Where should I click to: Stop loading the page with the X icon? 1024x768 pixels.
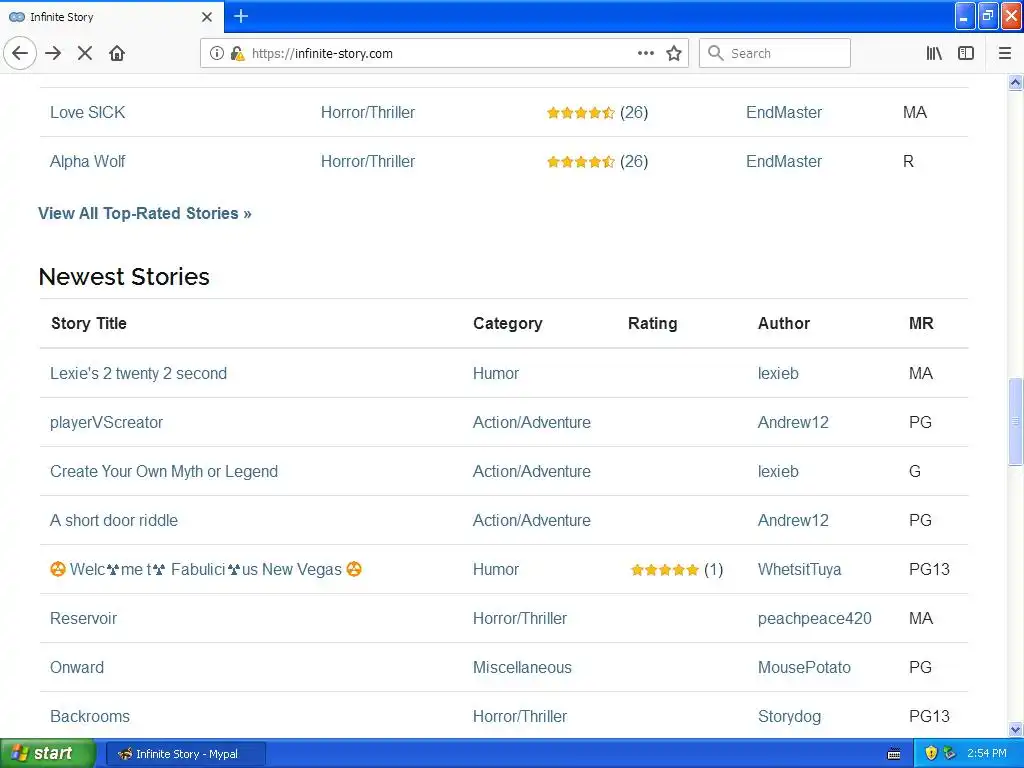(85, 53)
